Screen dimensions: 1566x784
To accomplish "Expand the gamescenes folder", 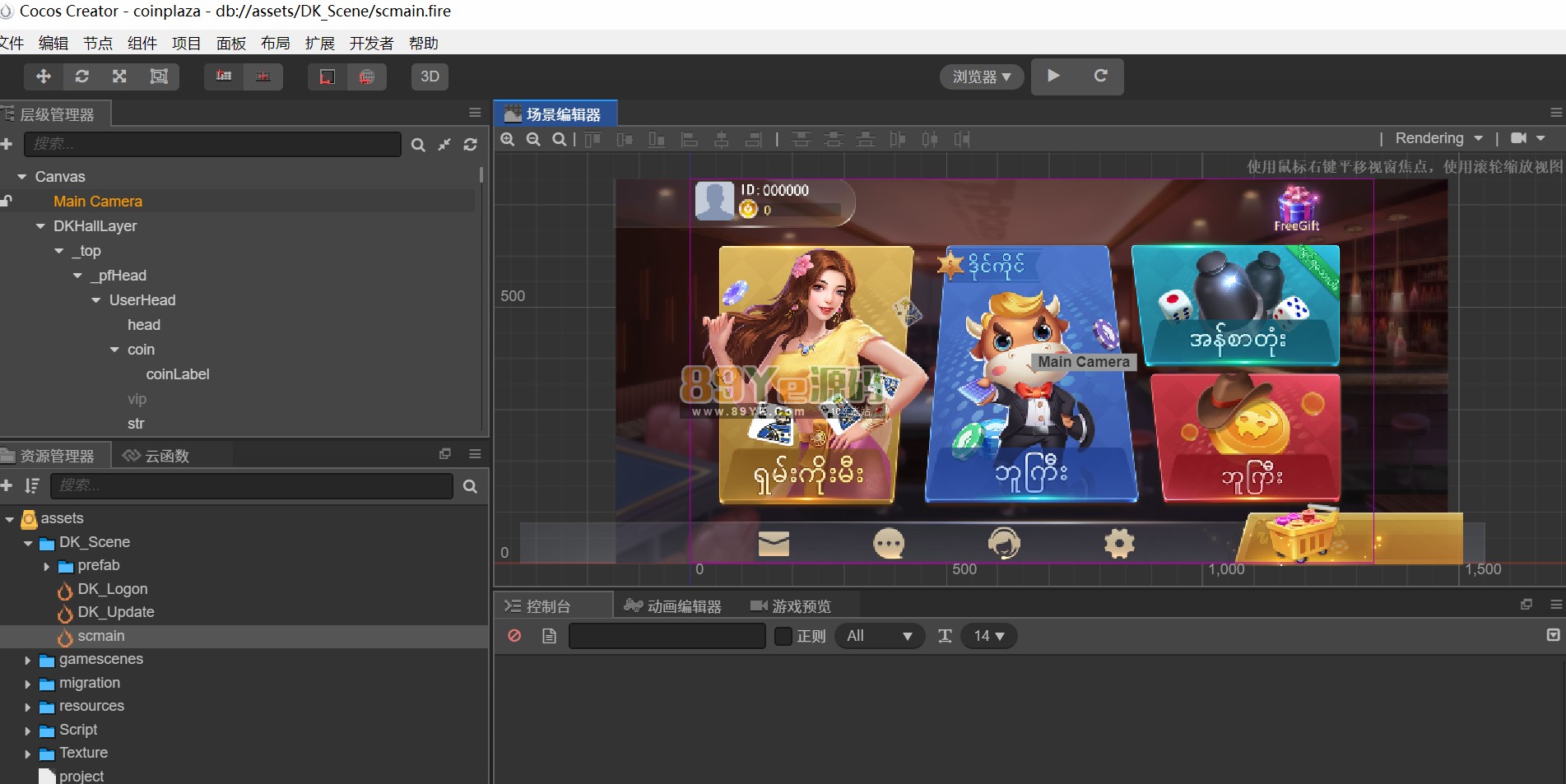I will tap(27, 660).
